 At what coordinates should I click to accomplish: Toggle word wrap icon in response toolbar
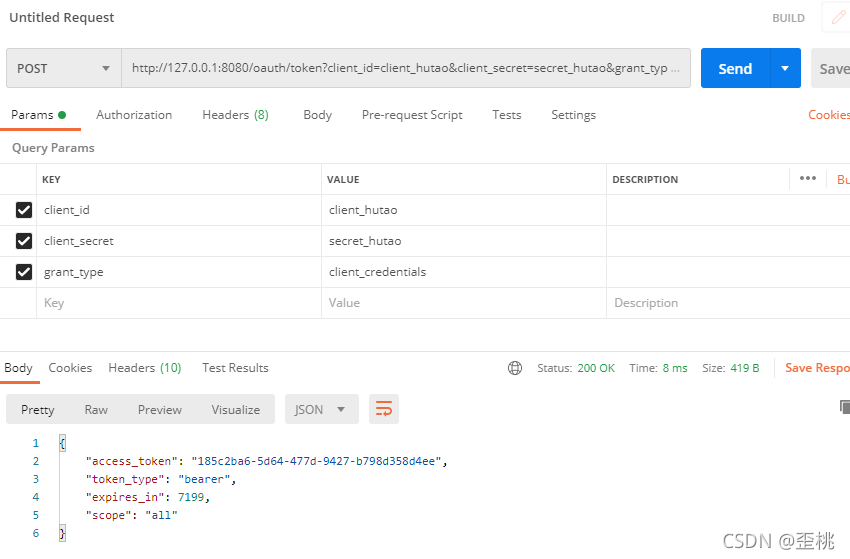[384, 409]
